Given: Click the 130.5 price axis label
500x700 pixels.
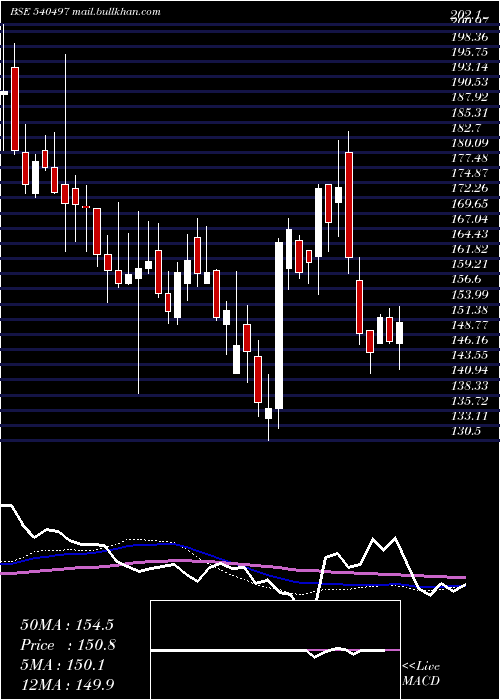Looking at the screenshot, I should pyautogui.click(x=466, y=431).
